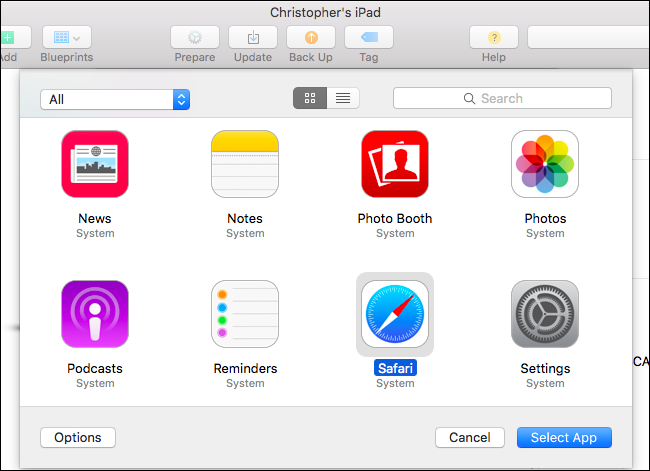Click the Podcasts name label
This screenshot has width=650, height=471.
coord(95,369)
